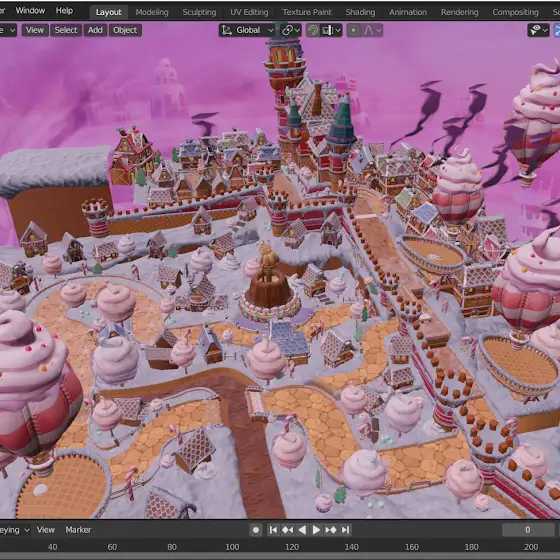The image size is (560, 560).
Task: Click the timeline horizontal scrollbar
Action: (x=280, y=556)
